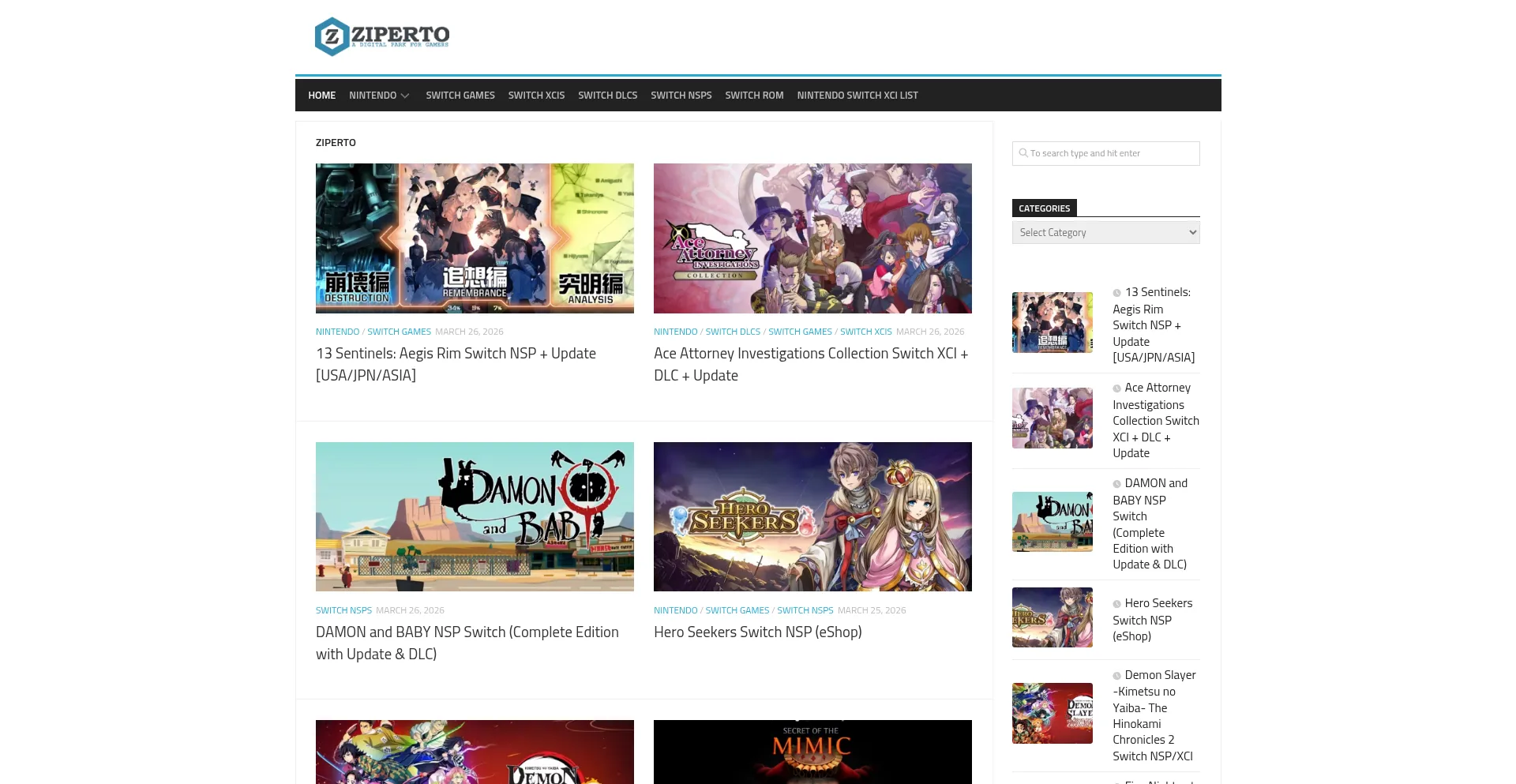
Task: Click the search magnifier icon
Action: [x=1023, y=153]
